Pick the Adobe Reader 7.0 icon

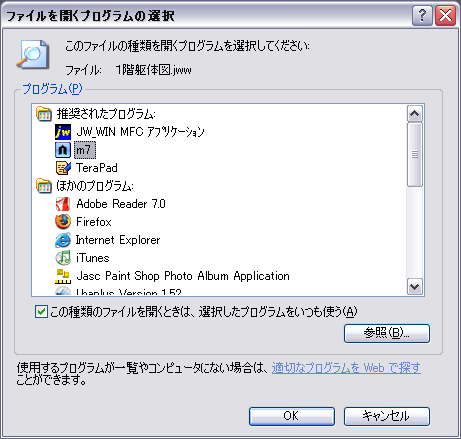(x=63, y=204)
